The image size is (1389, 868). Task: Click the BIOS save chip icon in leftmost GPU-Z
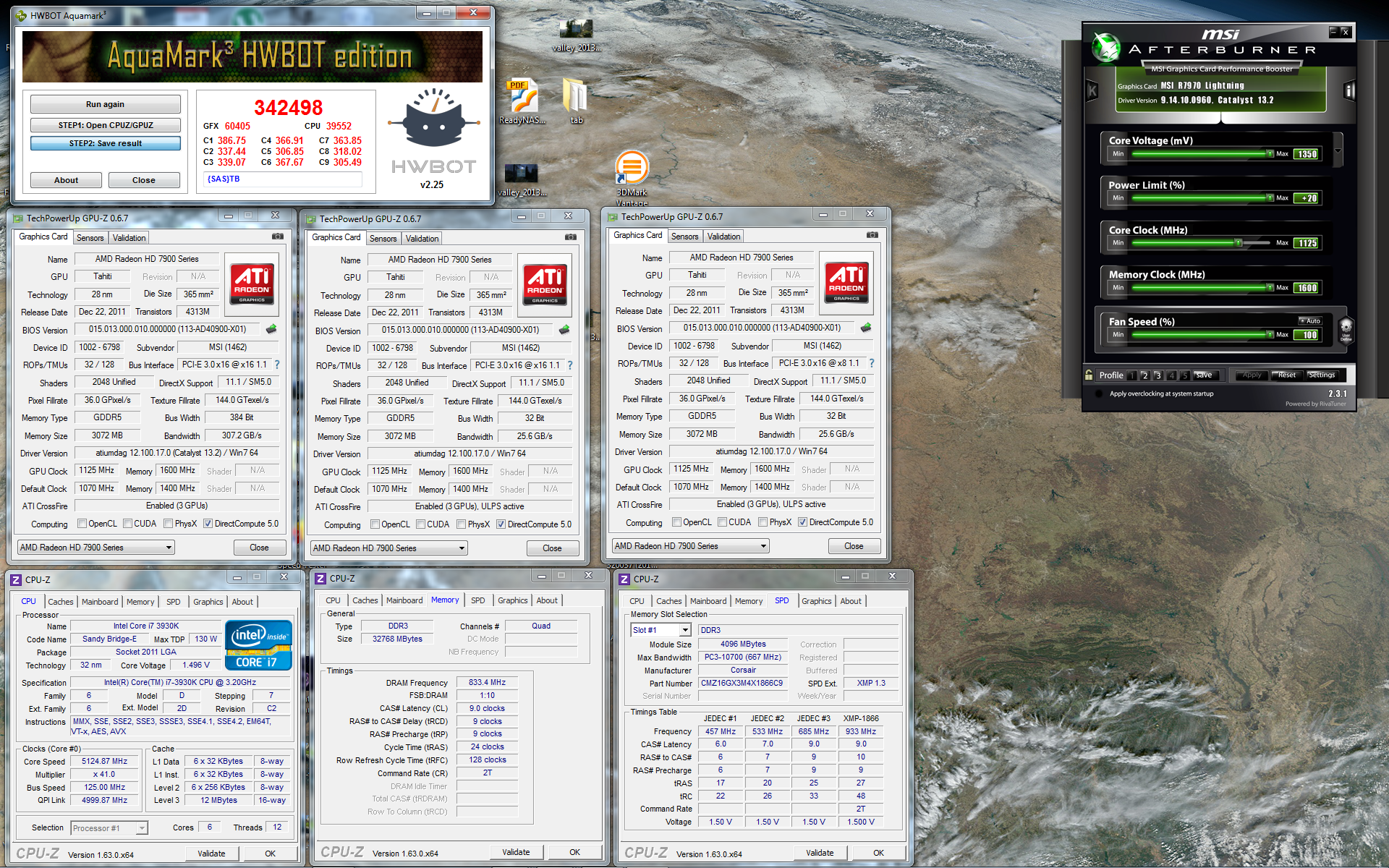click(271, 329)
